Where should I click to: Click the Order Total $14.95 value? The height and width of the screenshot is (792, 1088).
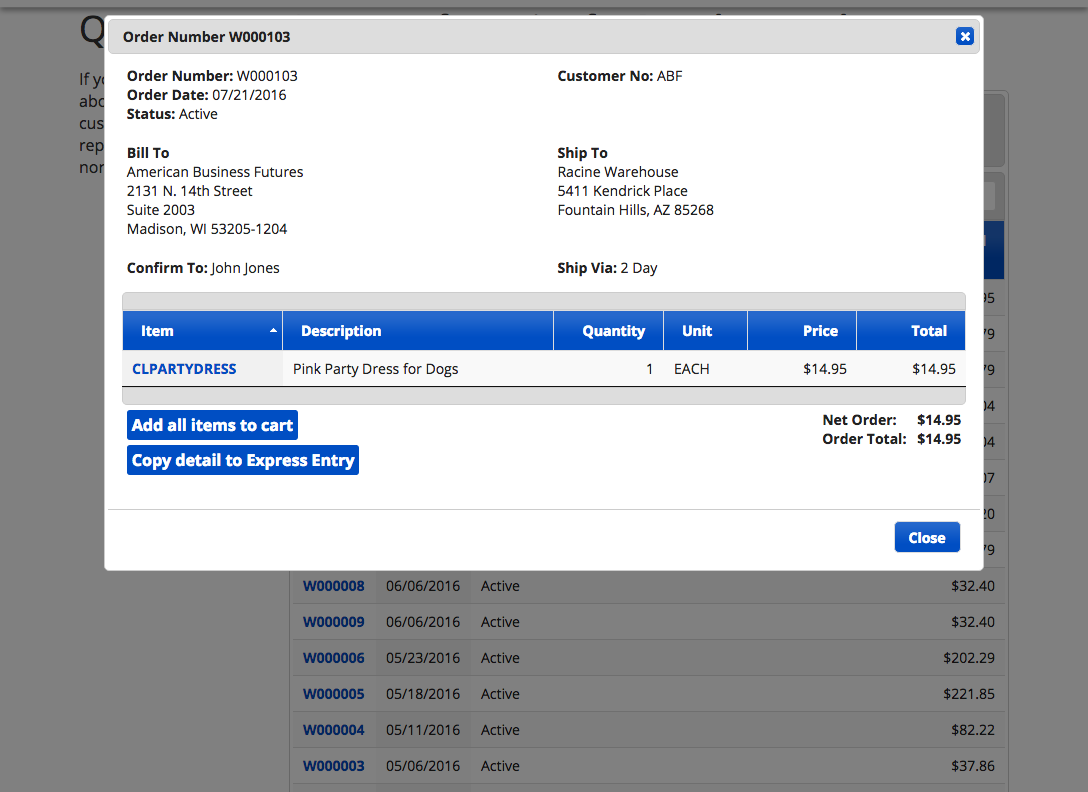(x=939, y=439)
